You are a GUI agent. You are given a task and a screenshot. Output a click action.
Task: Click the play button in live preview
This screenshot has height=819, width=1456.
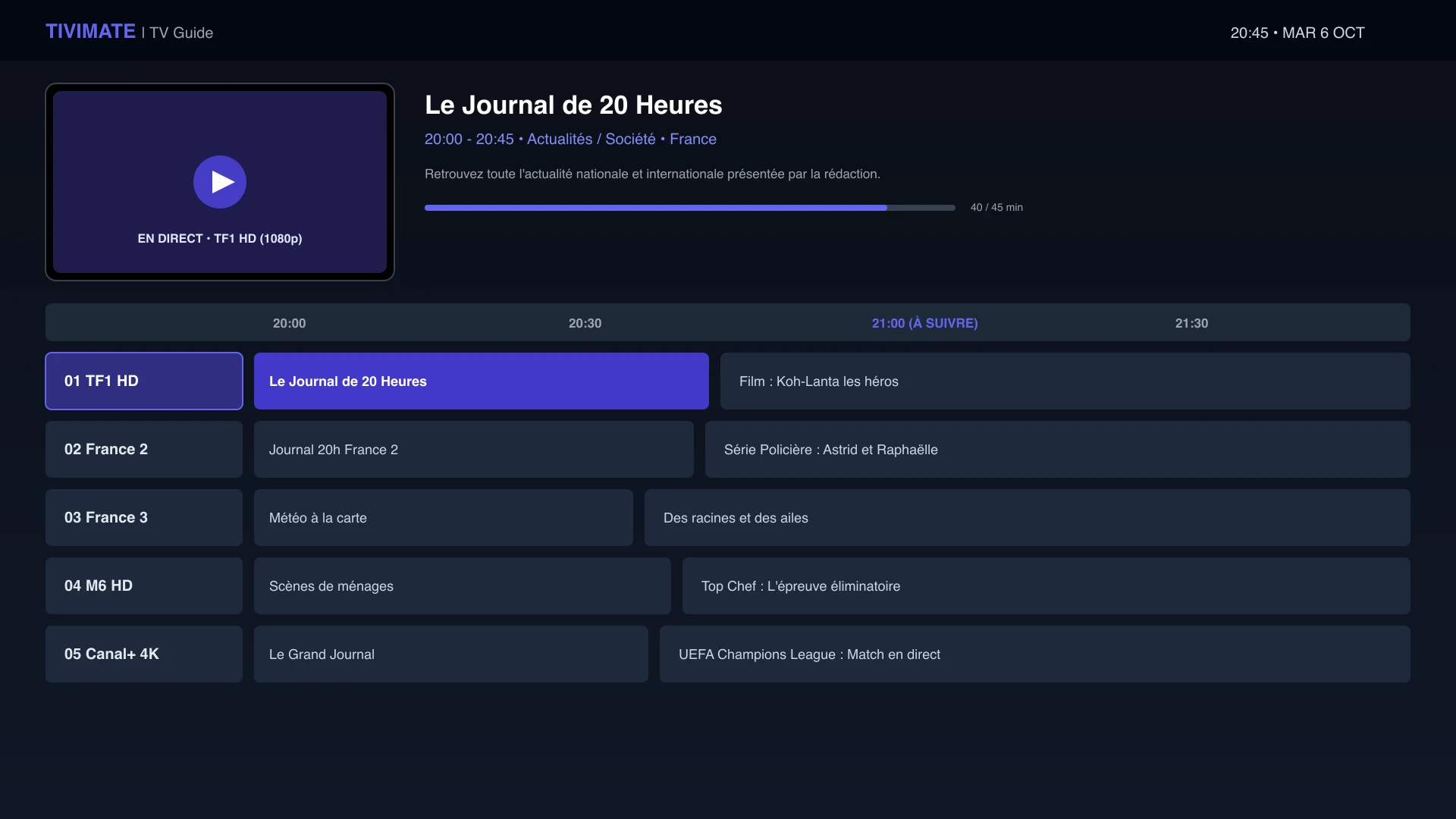click(x=220, y=182)
